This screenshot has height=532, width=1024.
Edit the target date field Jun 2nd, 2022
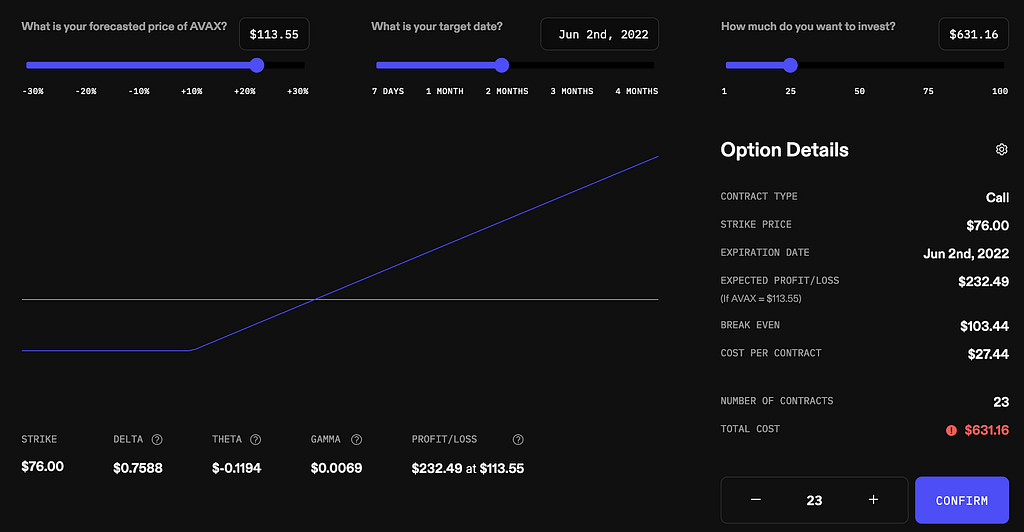tap(600, 34)
